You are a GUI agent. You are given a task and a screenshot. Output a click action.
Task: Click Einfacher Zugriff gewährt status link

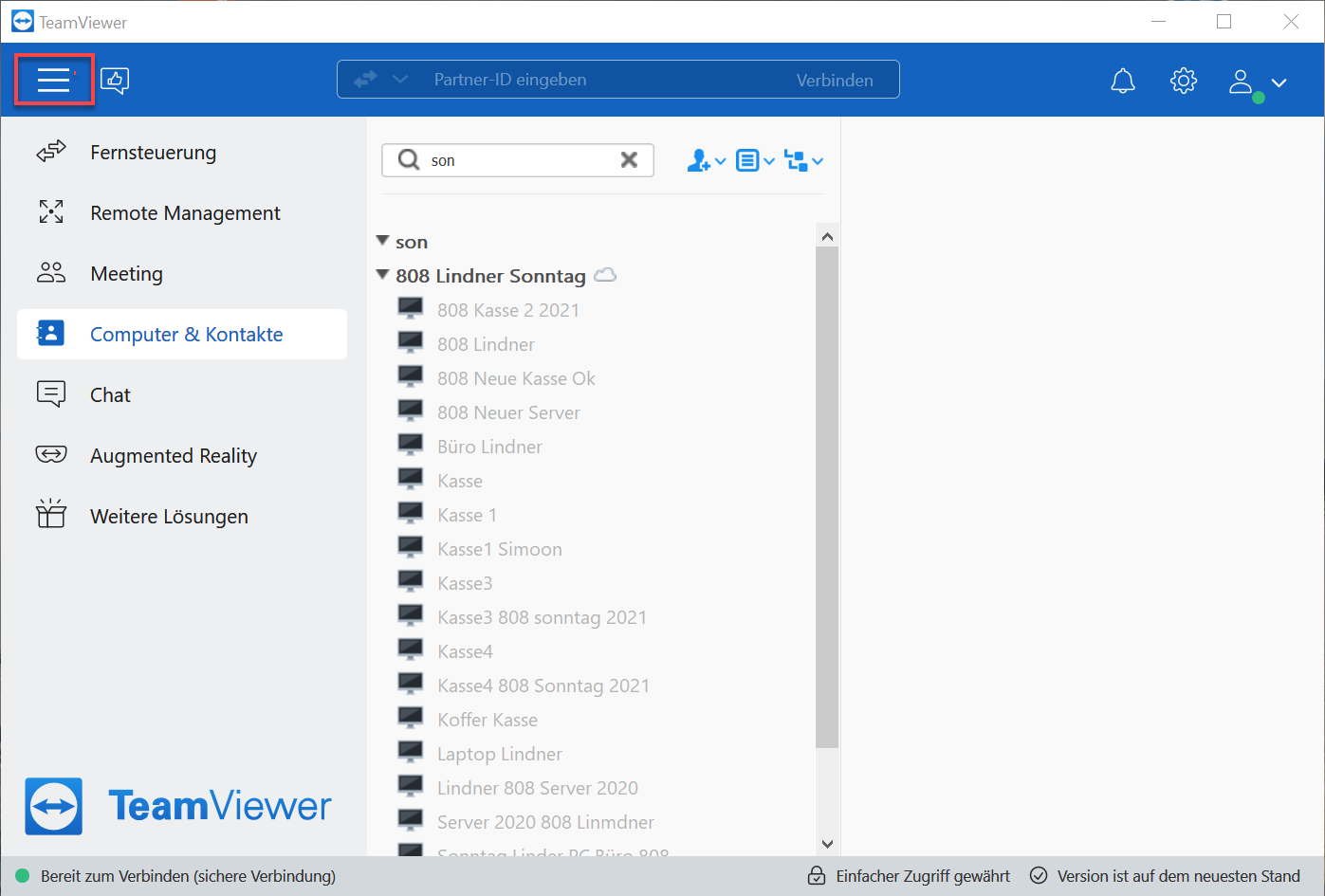(922, 876)
